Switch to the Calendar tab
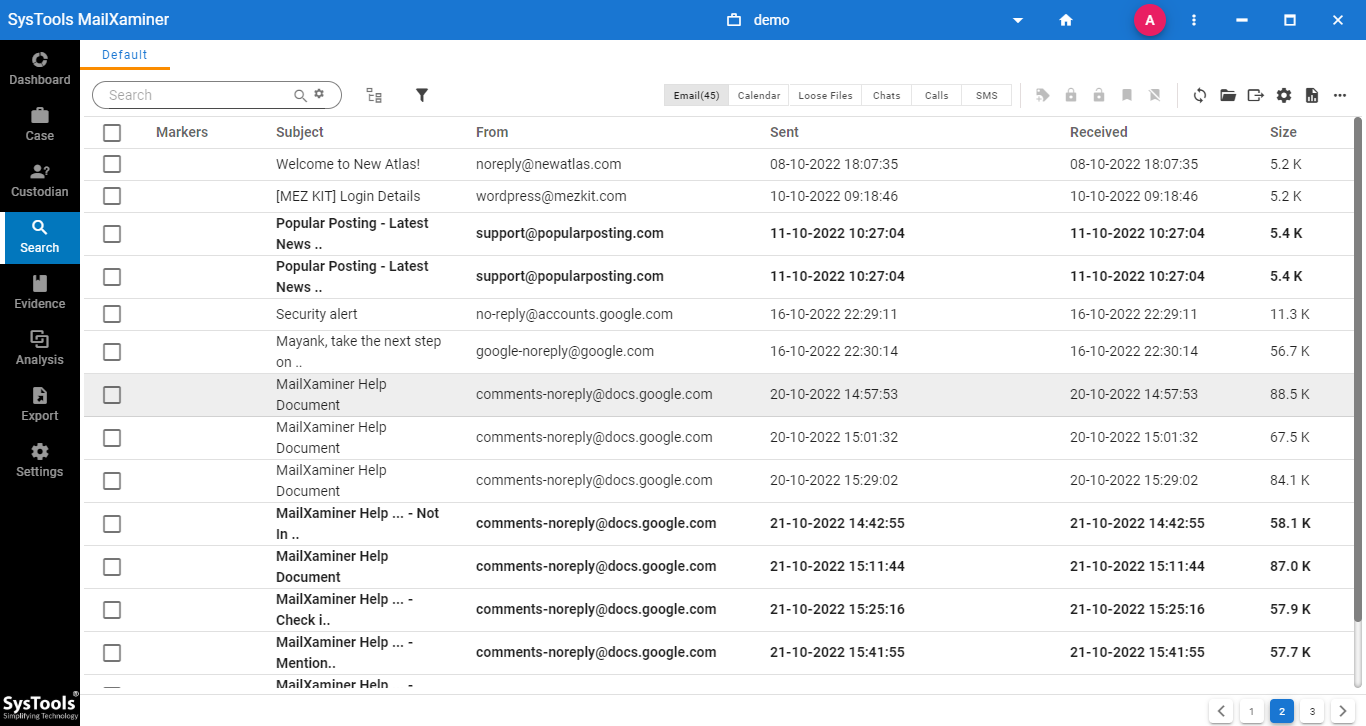Viewport: 1366px width, 726px height. pos(759,95)
